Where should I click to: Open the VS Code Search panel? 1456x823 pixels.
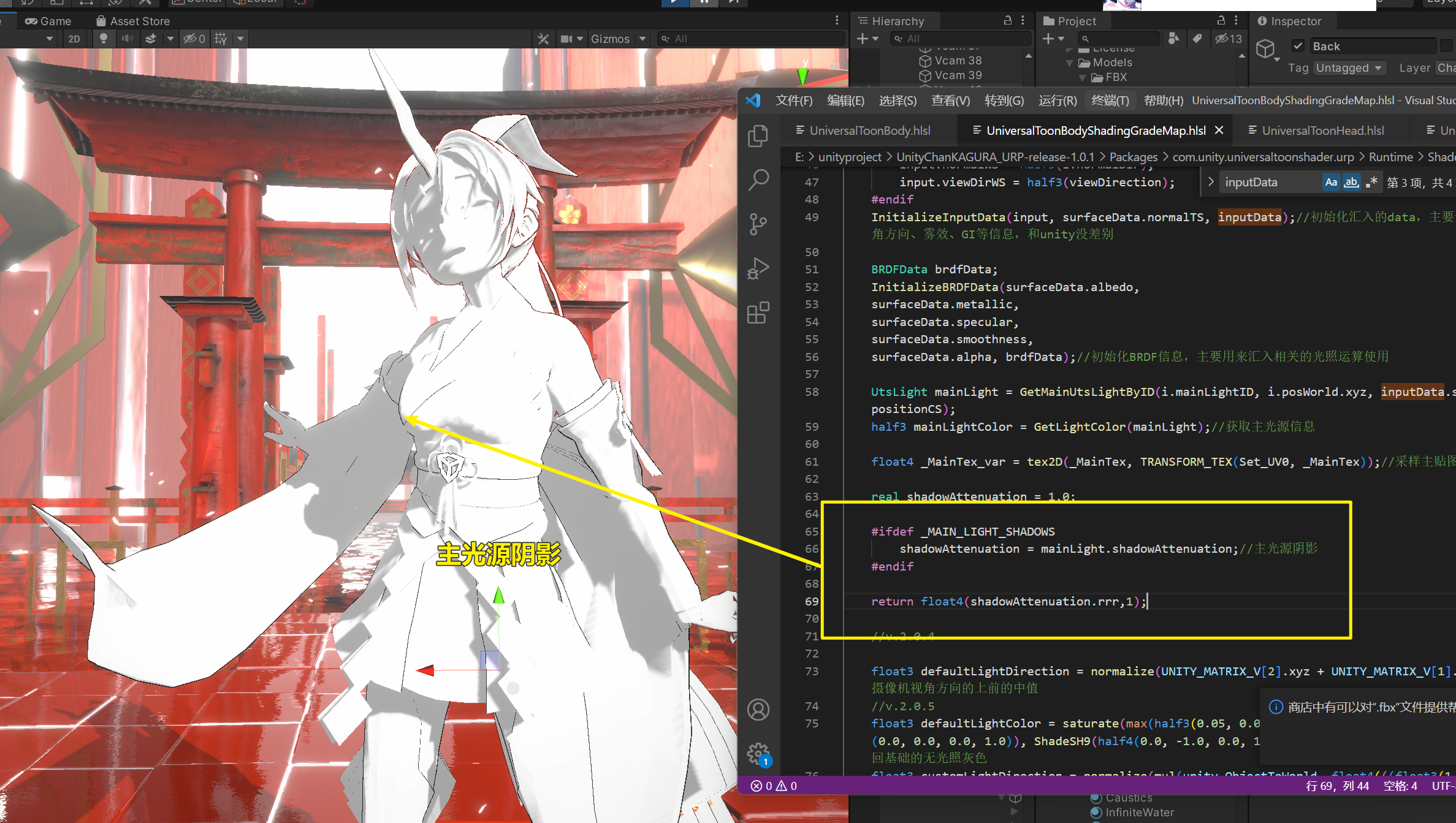pos(758,180)
